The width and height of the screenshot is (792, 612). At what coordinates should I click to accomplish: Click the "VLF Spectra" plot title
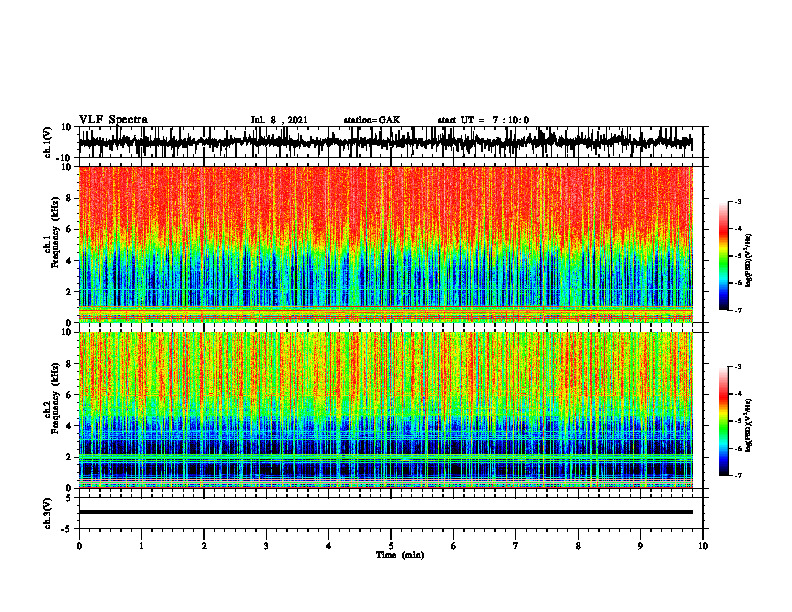coord(113,120)
